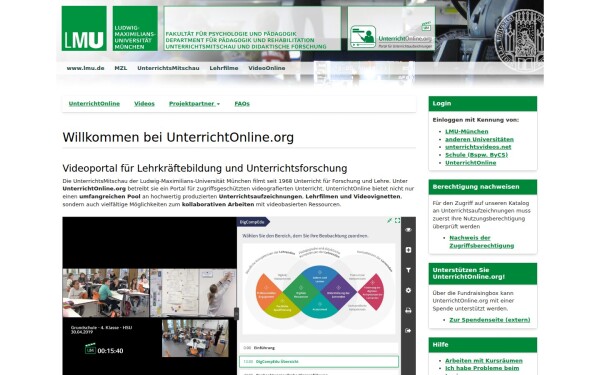Click the UnterrichtOnline login link in sidebar
Viewport: 600px width, 375px height.
(470, 163)
